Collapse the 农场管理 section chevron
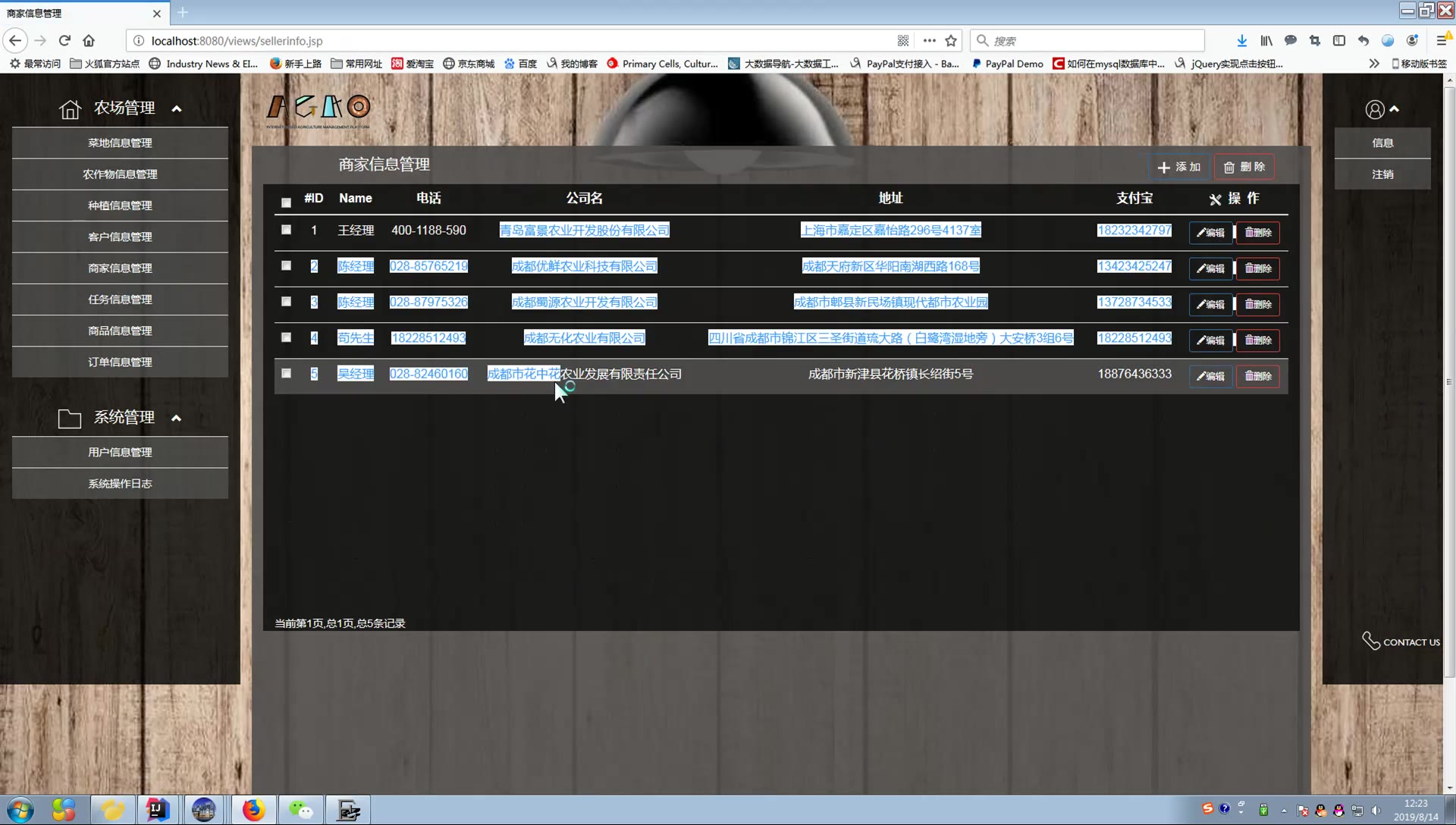1456x825 pixels. [x=177, y=108]
